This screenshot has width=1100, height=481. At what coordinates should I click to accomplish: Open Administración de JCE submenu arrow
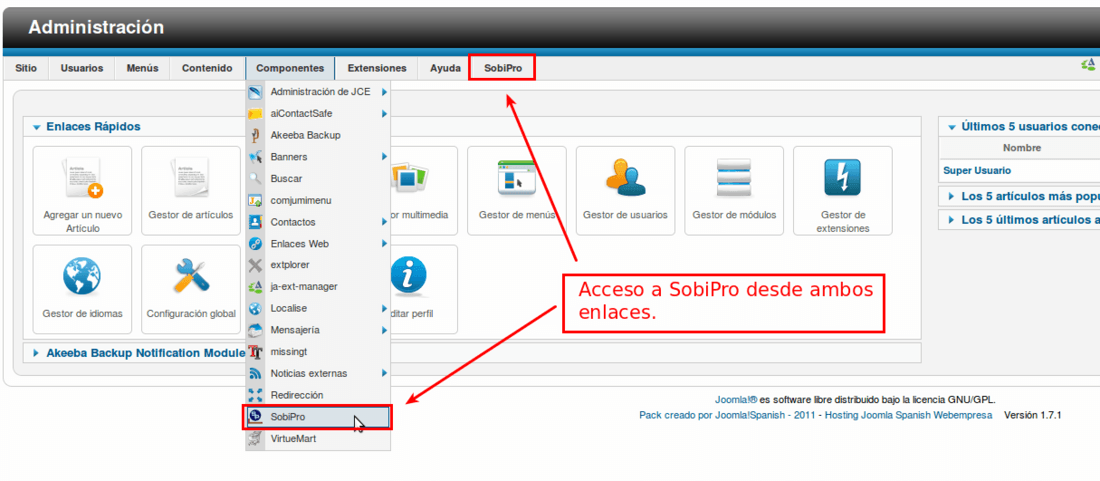tap(385, 92)
